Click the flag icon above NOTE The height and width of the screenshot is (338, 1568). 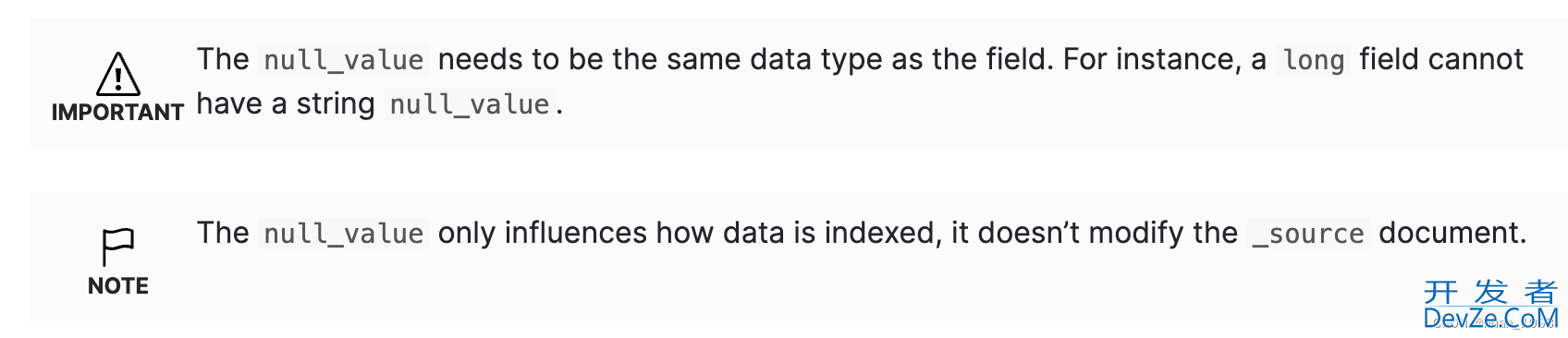pyautogui.click(x=118, y=247)
